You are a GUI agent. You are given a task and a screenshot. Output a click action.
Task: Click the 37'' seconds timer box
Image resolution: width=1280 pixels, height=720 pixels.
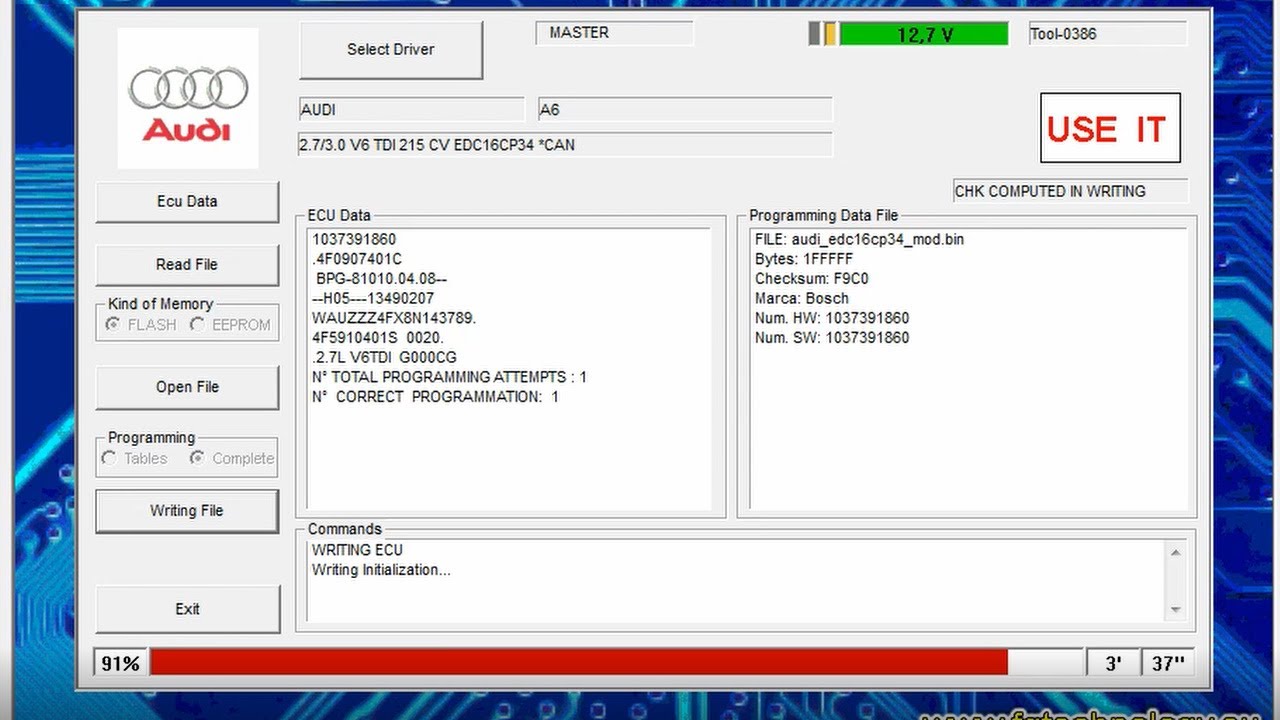(1167, 663)
